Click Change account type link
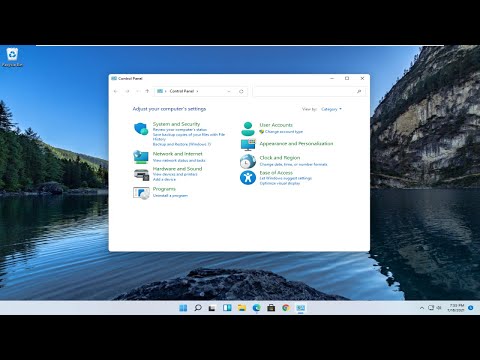 coord(284,132)
